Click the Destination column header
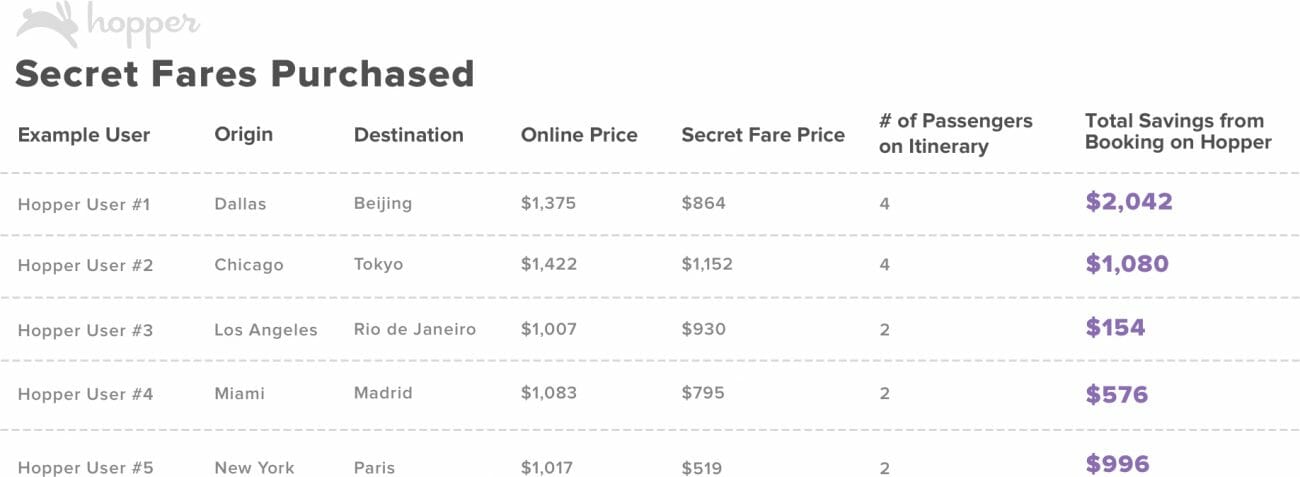 (x=408, y=135)
